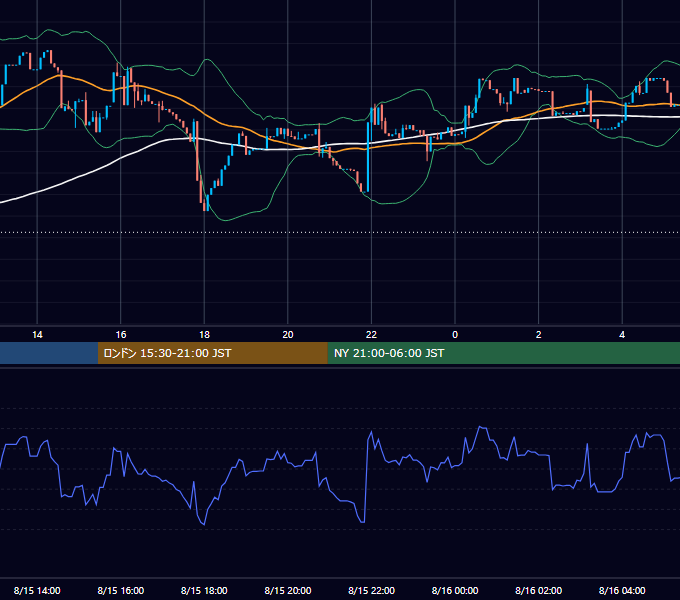The image size is (680, 600).
Task: Click the 8/16 02:00 date label
Action: (539, 590)
